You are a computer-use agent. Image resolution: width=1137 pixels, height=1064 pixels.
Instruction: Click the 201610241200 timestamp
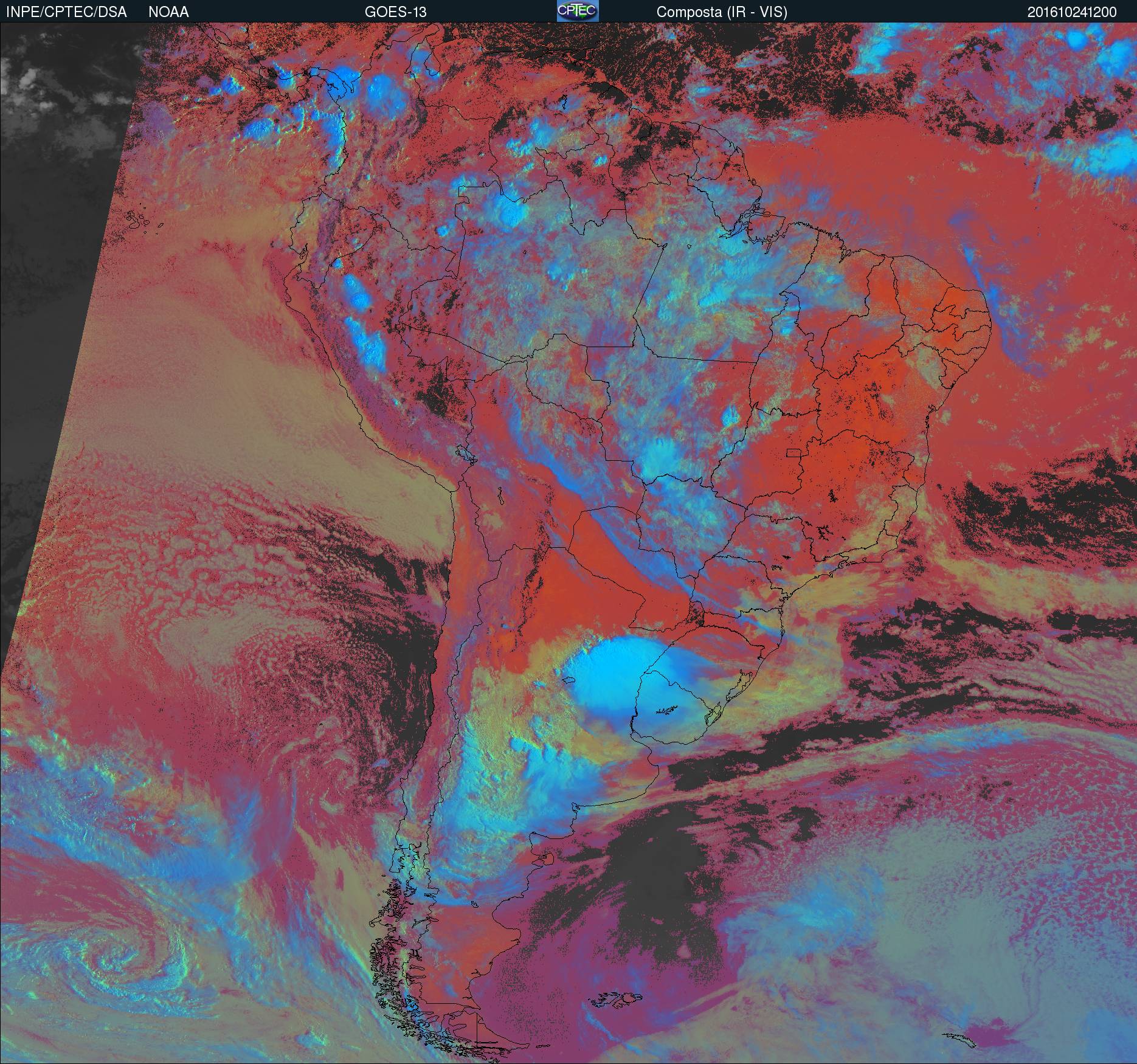1071,12
